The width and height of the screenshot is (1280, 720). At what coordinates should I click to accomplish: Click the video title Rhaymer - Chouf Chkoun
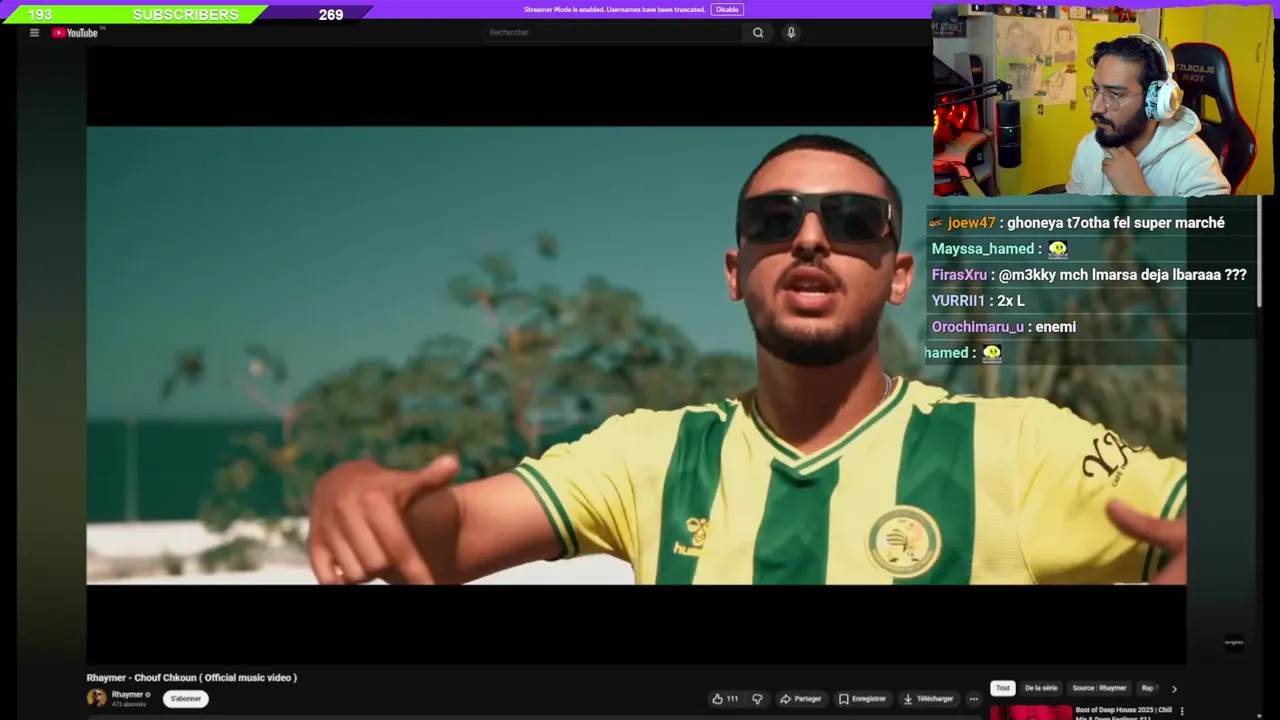tap(192, 678)
